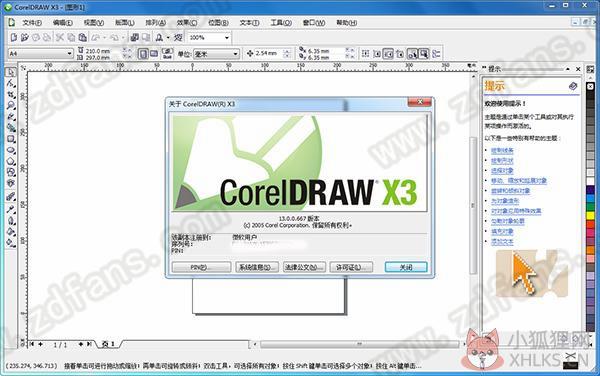Open the 帮助(H) menu
This screenshot has width=600, height=376.
click(346, 23)
